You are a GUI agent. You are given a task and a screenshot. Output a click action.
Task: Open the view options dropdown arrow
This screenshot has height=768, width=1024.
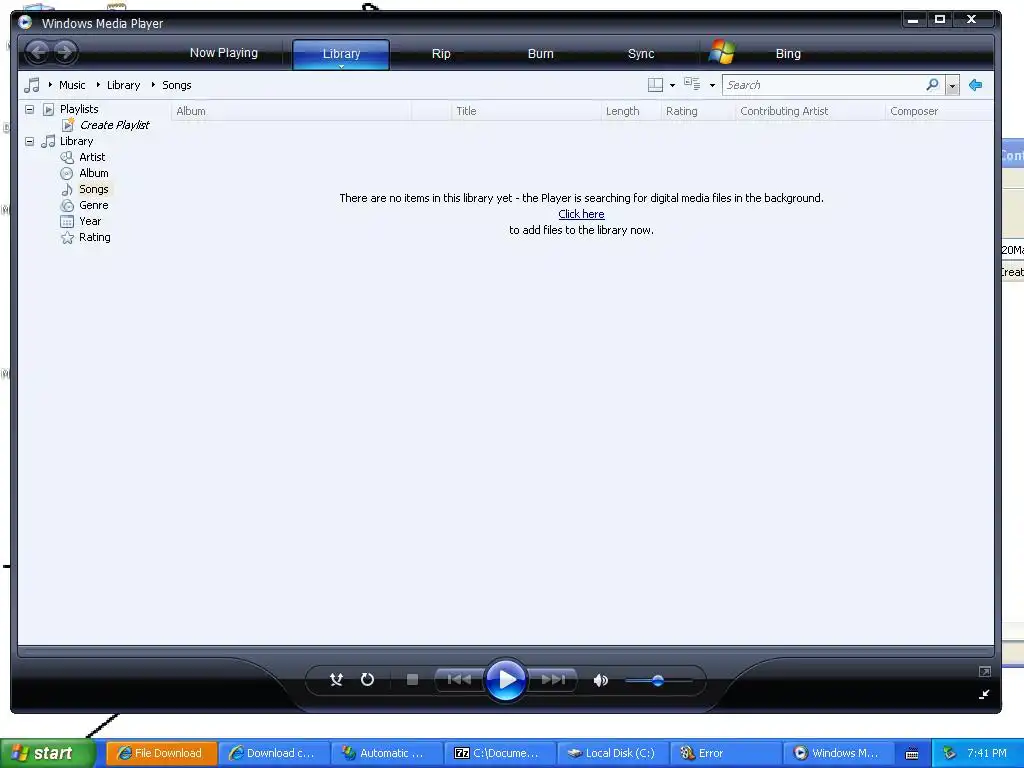(x=712, y=86)
